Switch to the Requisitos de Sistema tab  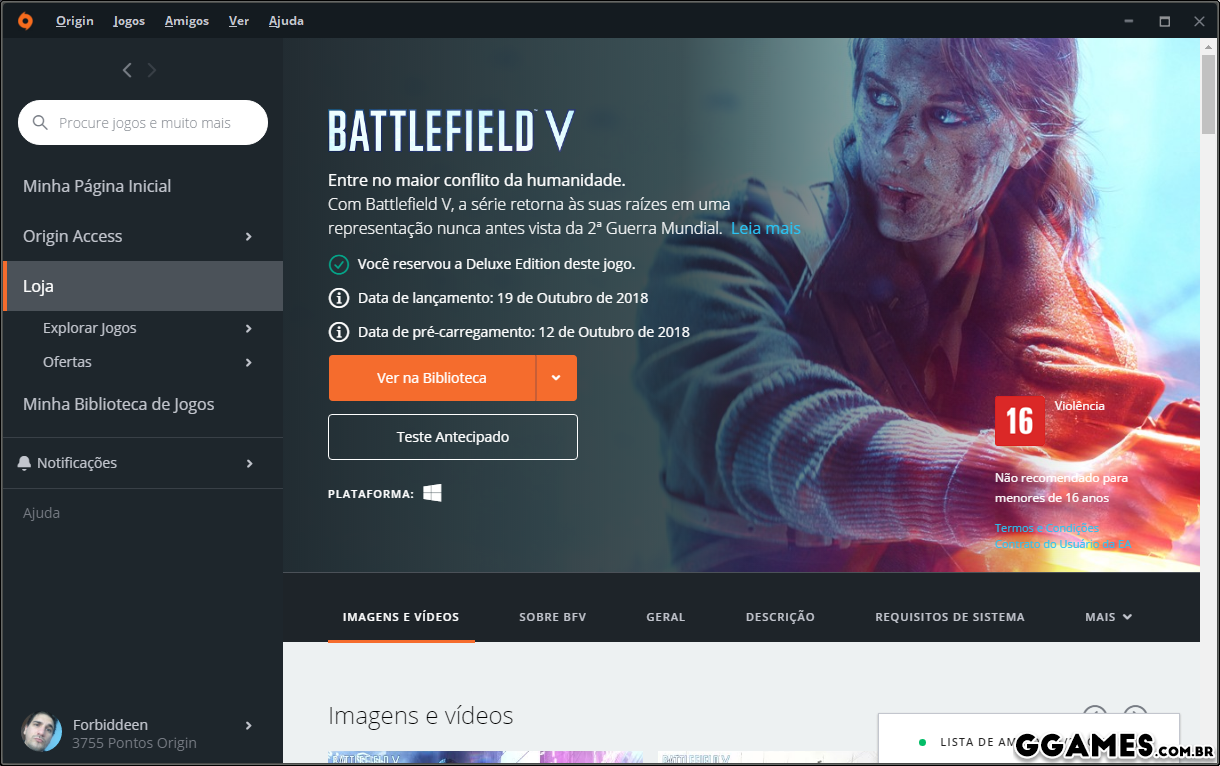[949, 617]
